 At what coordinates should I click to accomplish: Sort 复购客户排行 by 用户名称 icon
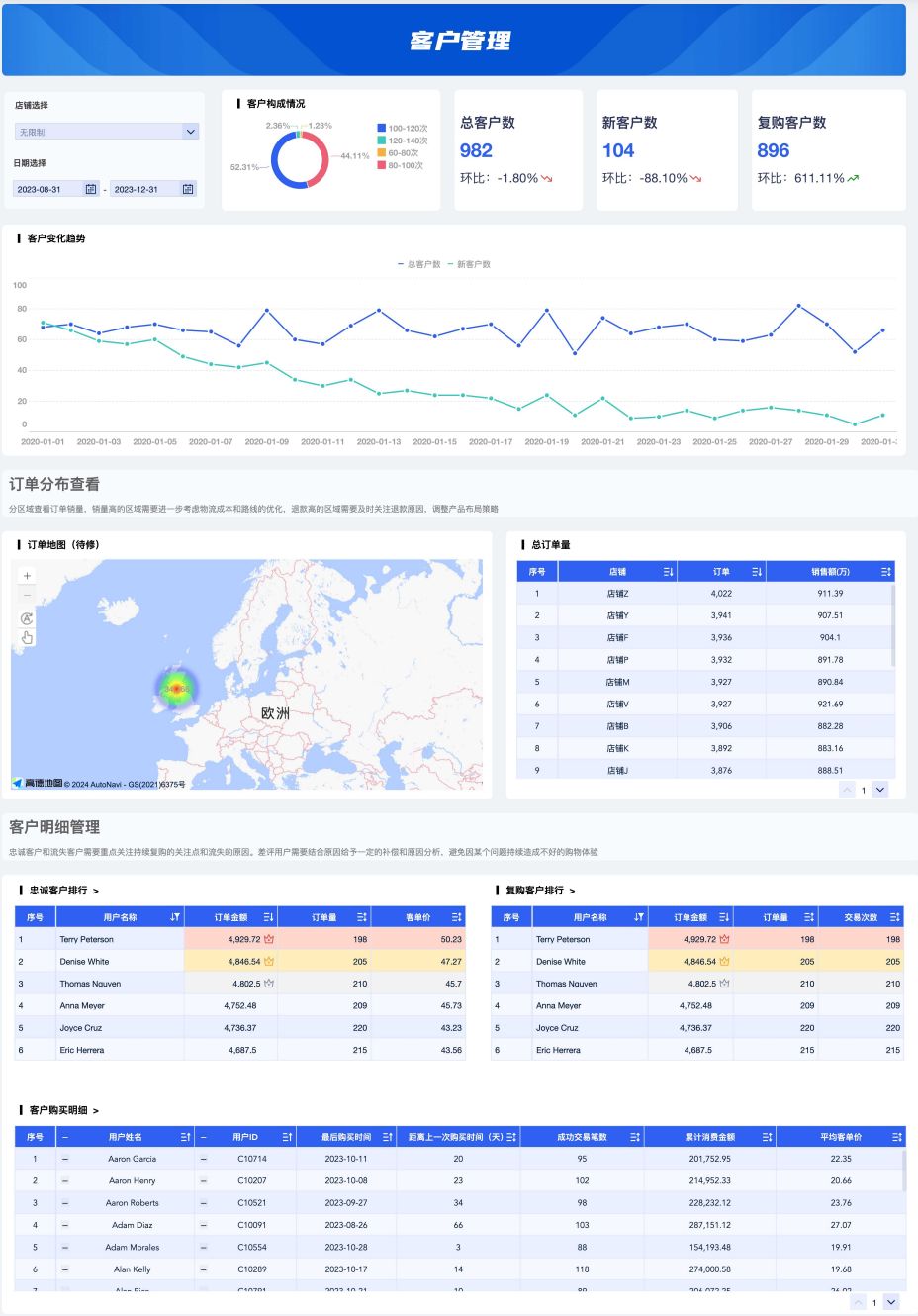[x=638, y=917]
